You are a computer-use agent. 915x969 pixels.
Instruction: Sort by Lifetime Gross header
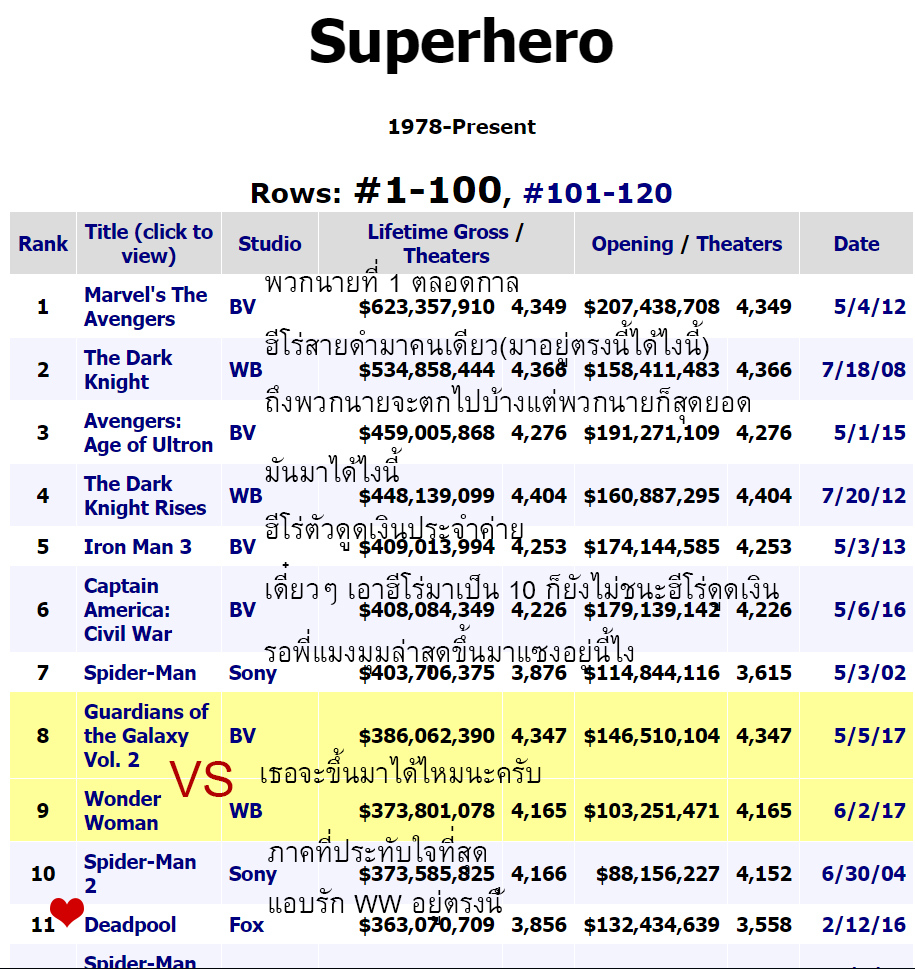[x=438, y=233]
